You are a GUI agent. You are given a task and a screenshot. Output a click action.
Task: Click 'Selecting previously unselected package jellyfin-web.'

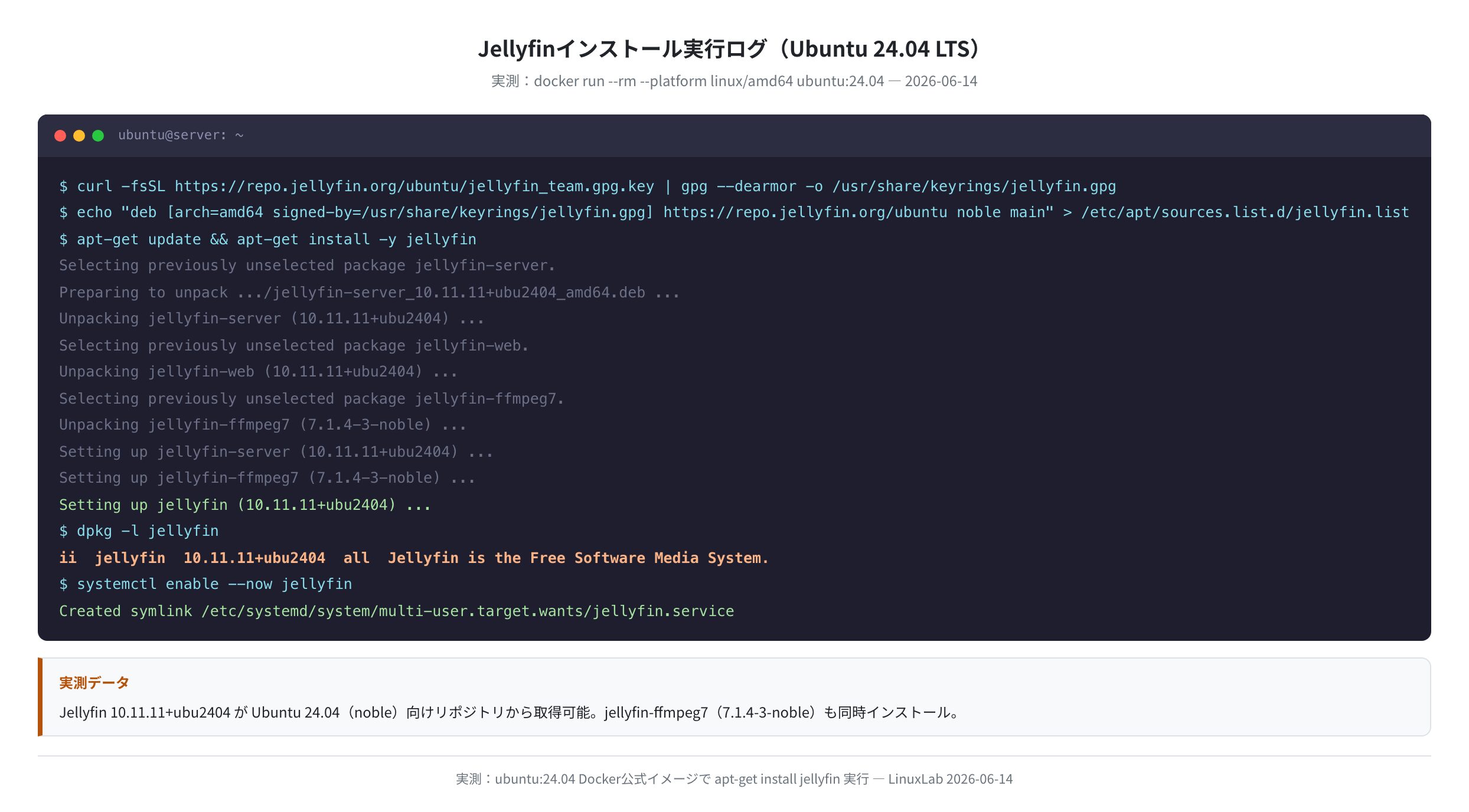coord(294,346)
